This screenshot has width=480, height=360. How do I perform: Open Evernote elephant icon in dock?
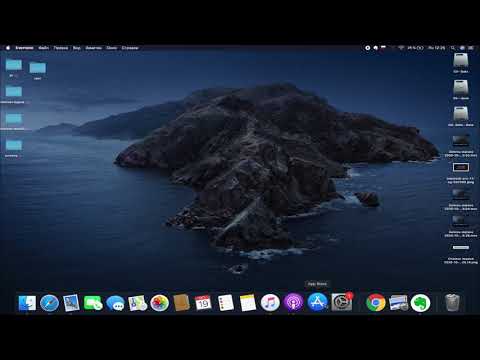pos(420,303)
